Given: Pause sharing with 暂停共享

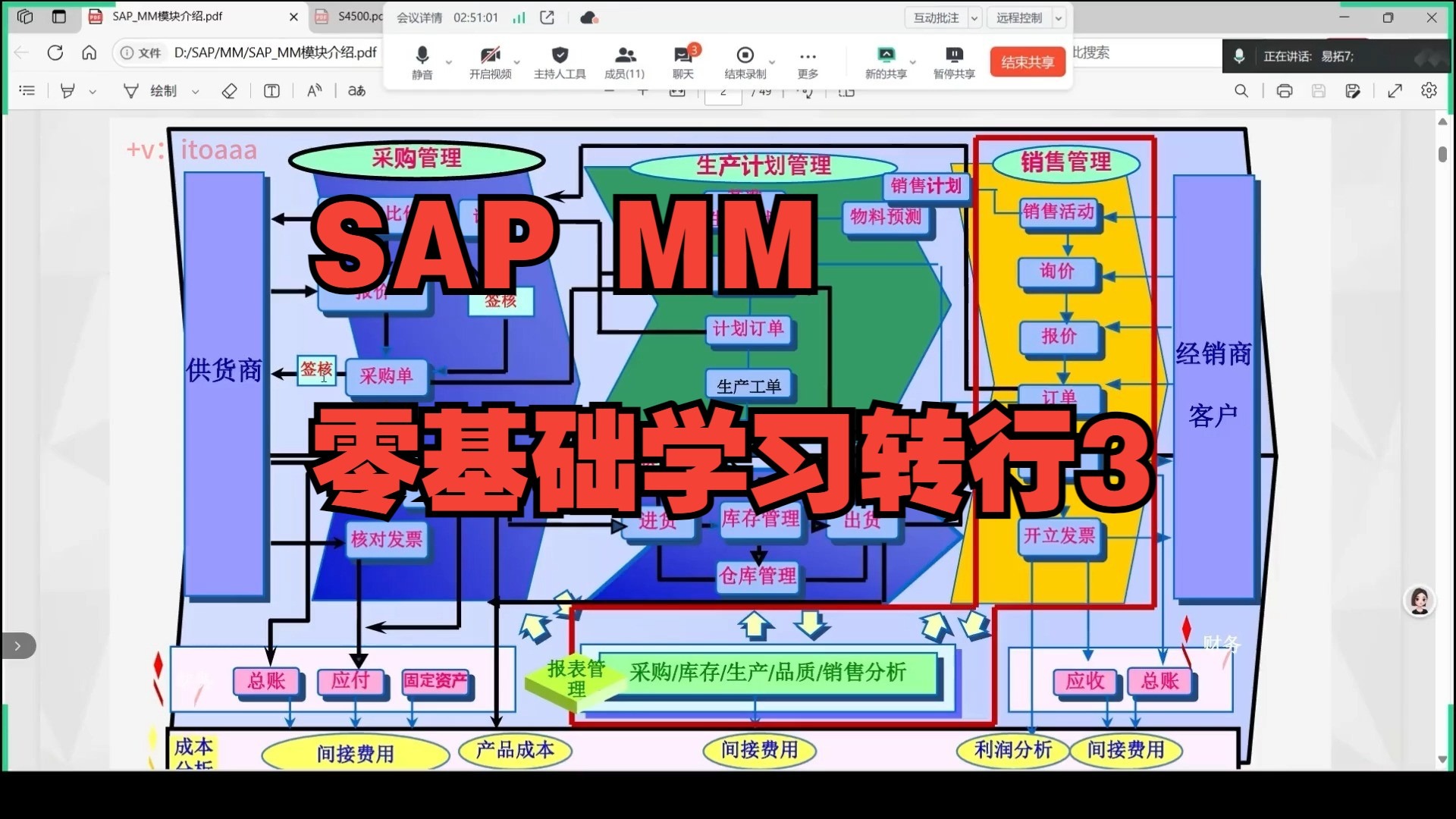Looking at the screenshot, I should tap(954, 61).
